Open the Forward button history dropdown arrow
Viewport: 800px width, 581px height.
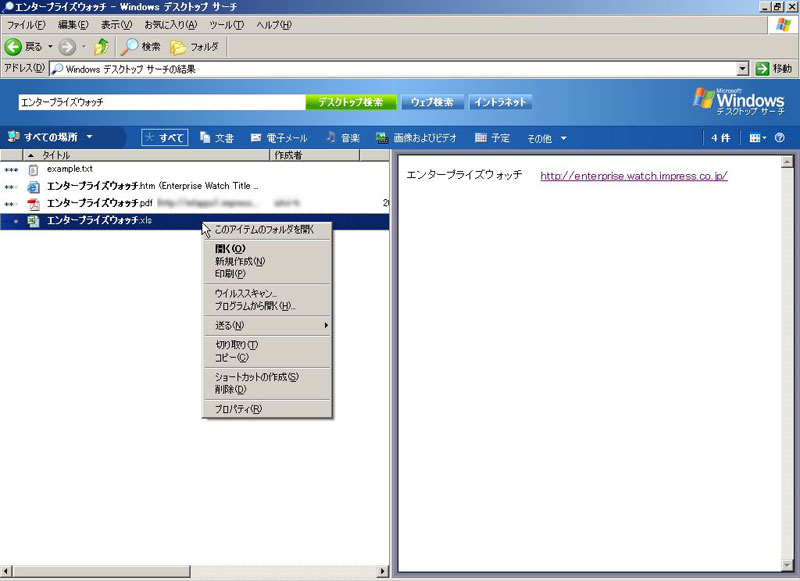pyautogui.click(x=84, y=46)
